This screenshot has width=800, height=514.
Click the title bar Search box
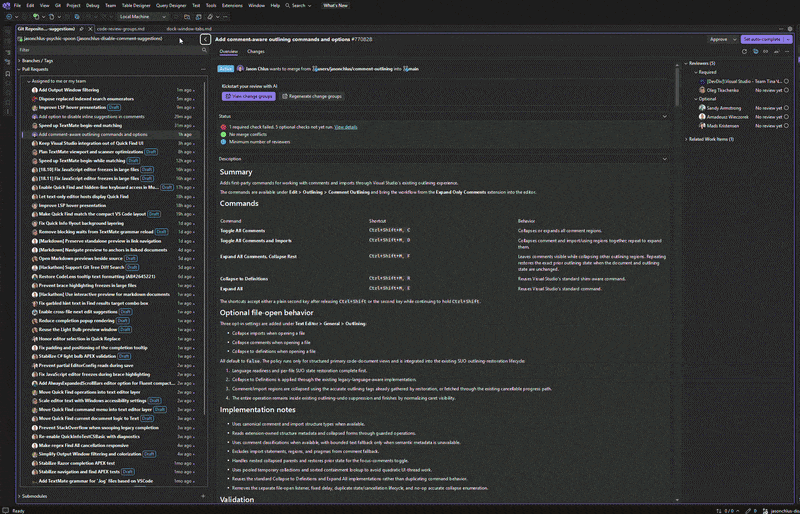[298, 6]
